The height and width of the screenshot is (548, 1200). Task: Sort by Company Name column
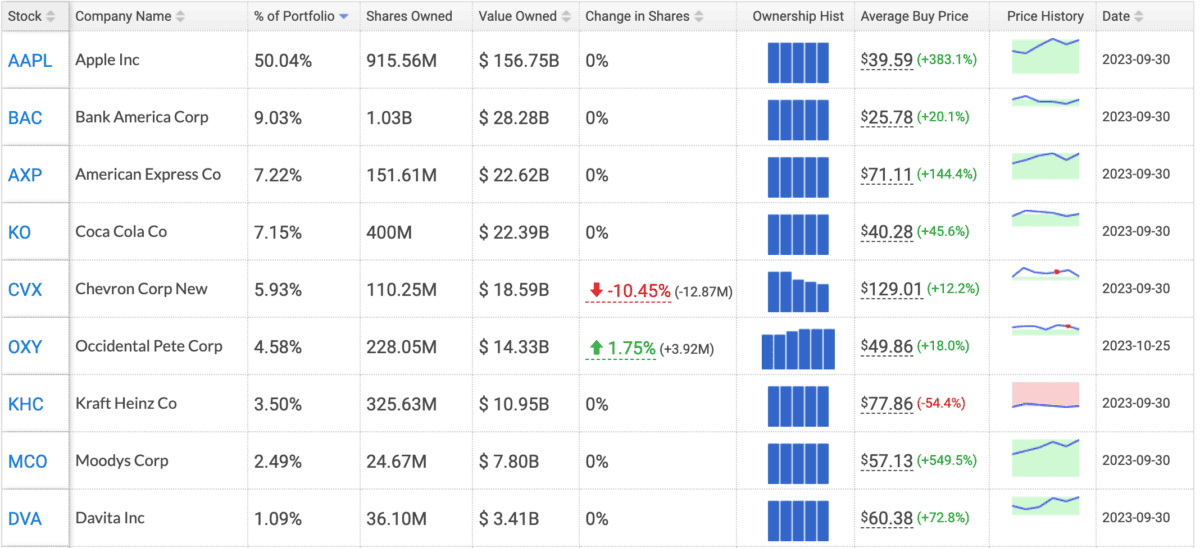click(x=129, y=16)
